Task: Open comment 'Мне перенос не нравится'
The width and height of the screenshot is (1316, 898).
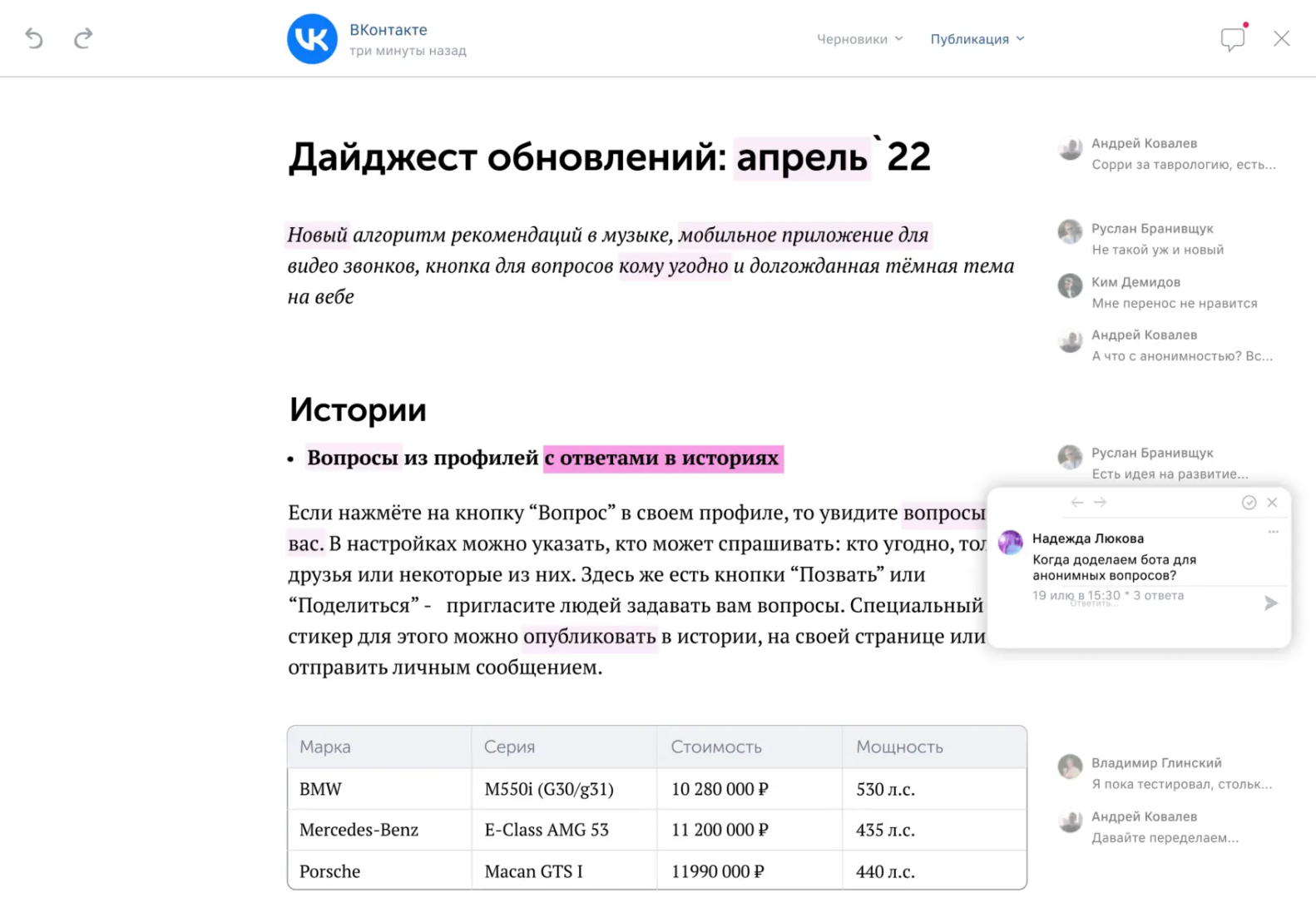Action: click(x=1175, y=304)
